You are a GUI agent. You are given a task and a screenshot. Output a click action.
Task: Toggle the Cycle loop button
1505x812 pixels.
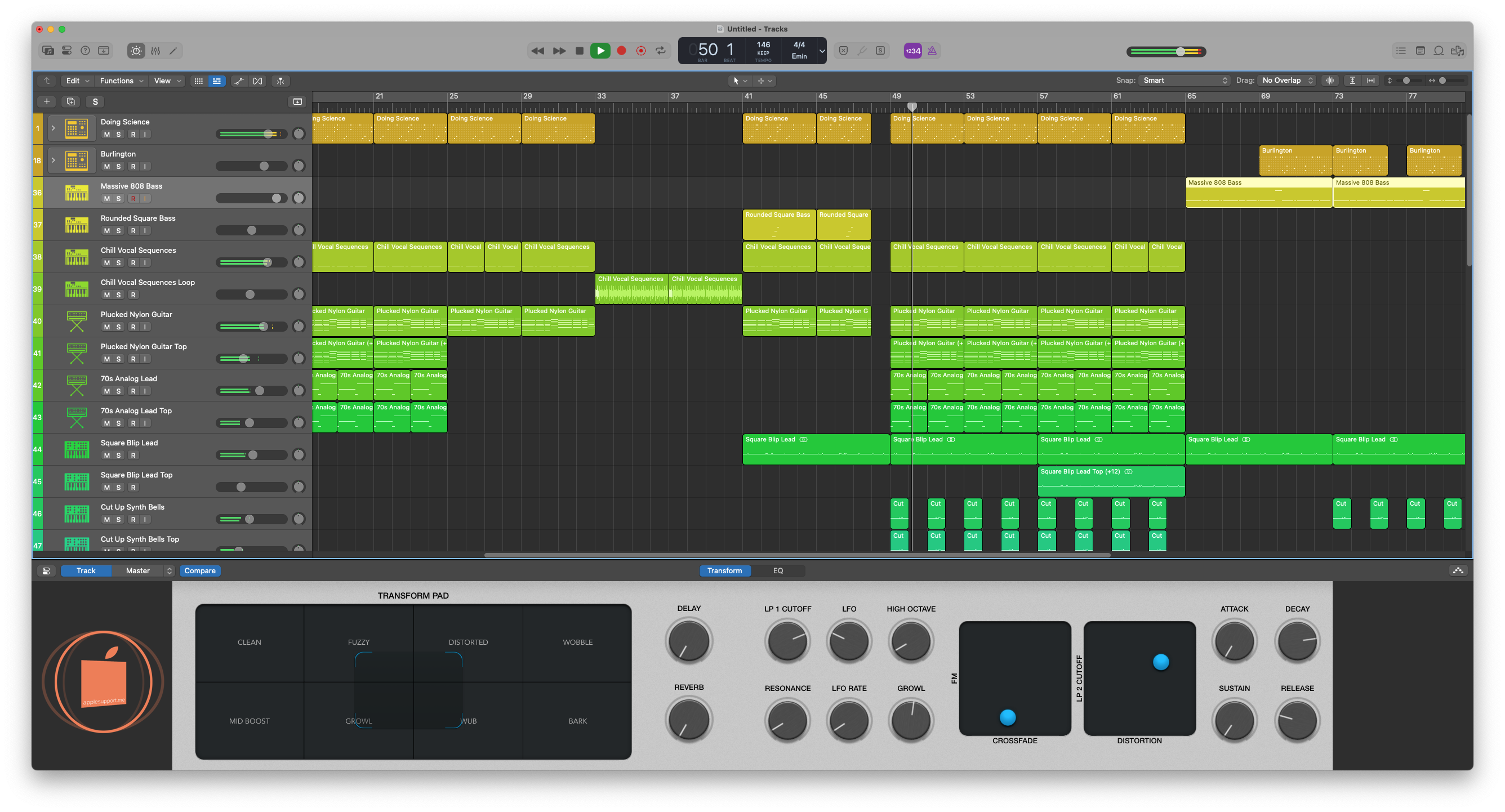tap(661, 51)
